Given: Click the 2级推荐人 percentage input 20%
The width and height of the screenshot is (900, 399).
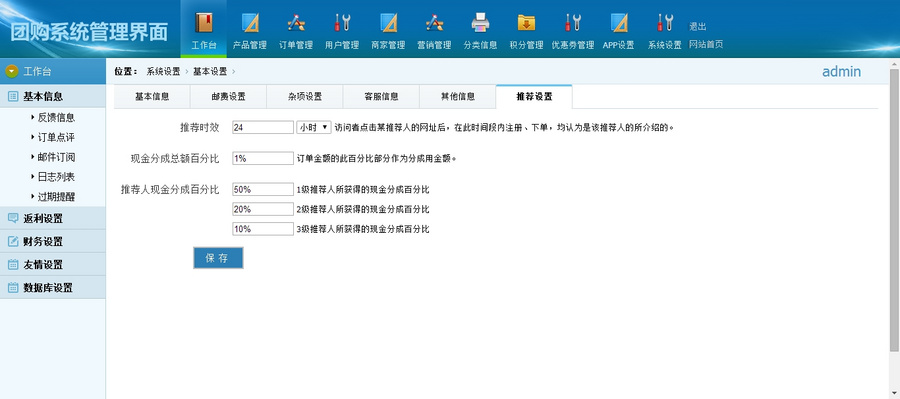Looking at the screenshot, I should [x=263, y=209].
